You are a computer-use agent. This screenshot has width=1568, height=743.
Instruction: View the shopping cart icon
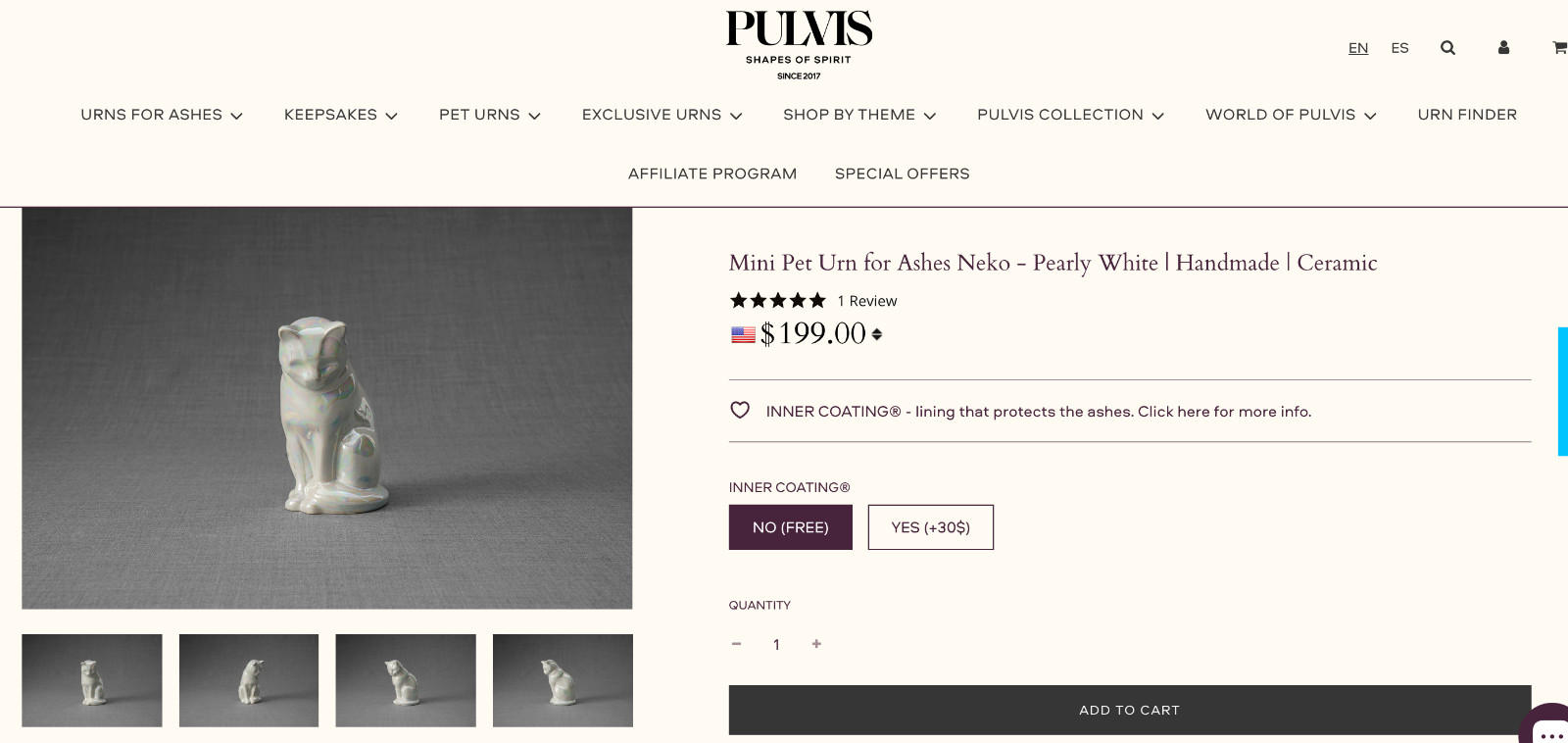[1559, 48]
